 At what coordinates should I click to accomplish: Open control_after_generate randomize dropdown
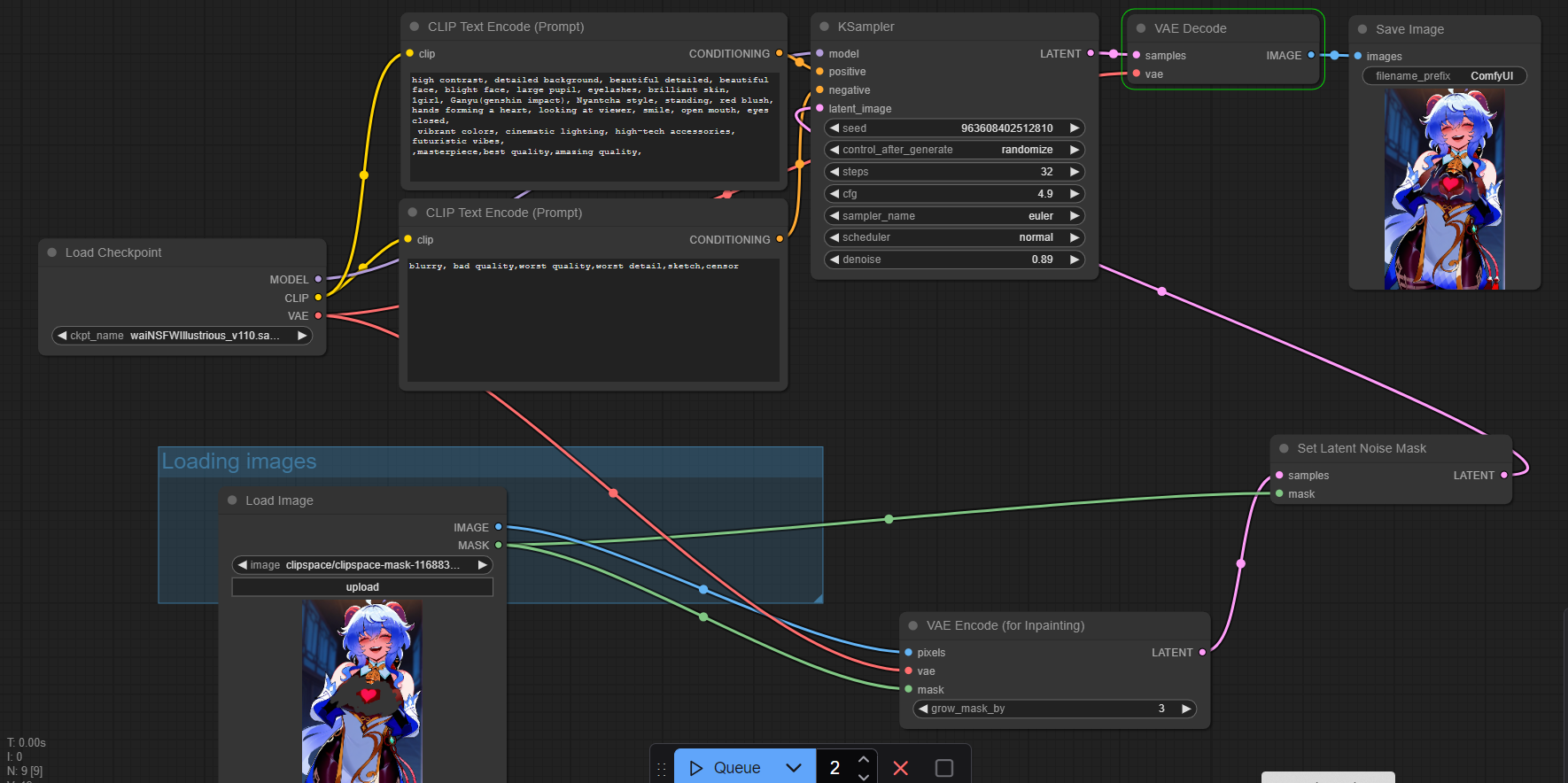tap(954, 150)
